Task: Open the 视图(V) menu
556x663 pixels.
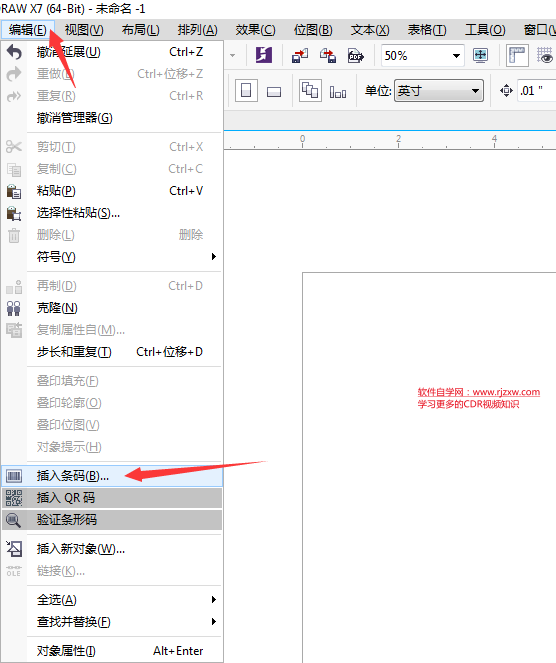Action: (x=84, y=30)
